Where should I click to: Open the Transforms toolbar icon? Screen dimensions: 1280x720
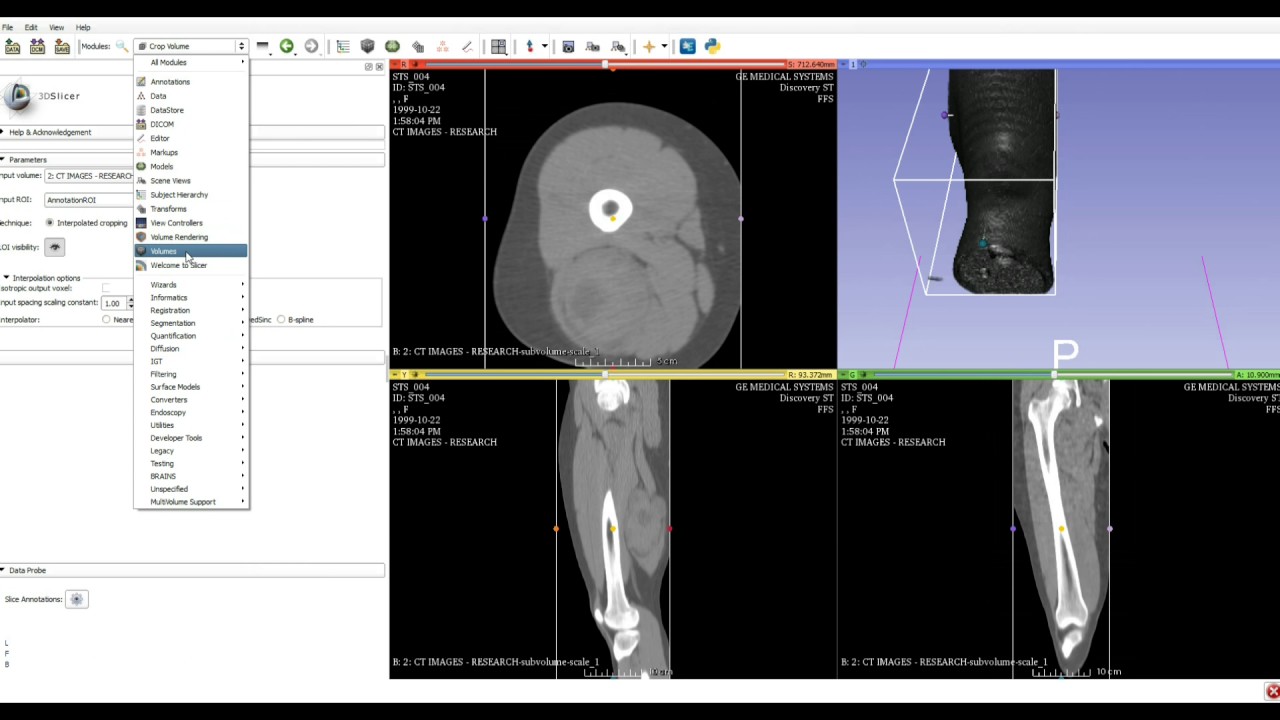click(x=417, y=46)
